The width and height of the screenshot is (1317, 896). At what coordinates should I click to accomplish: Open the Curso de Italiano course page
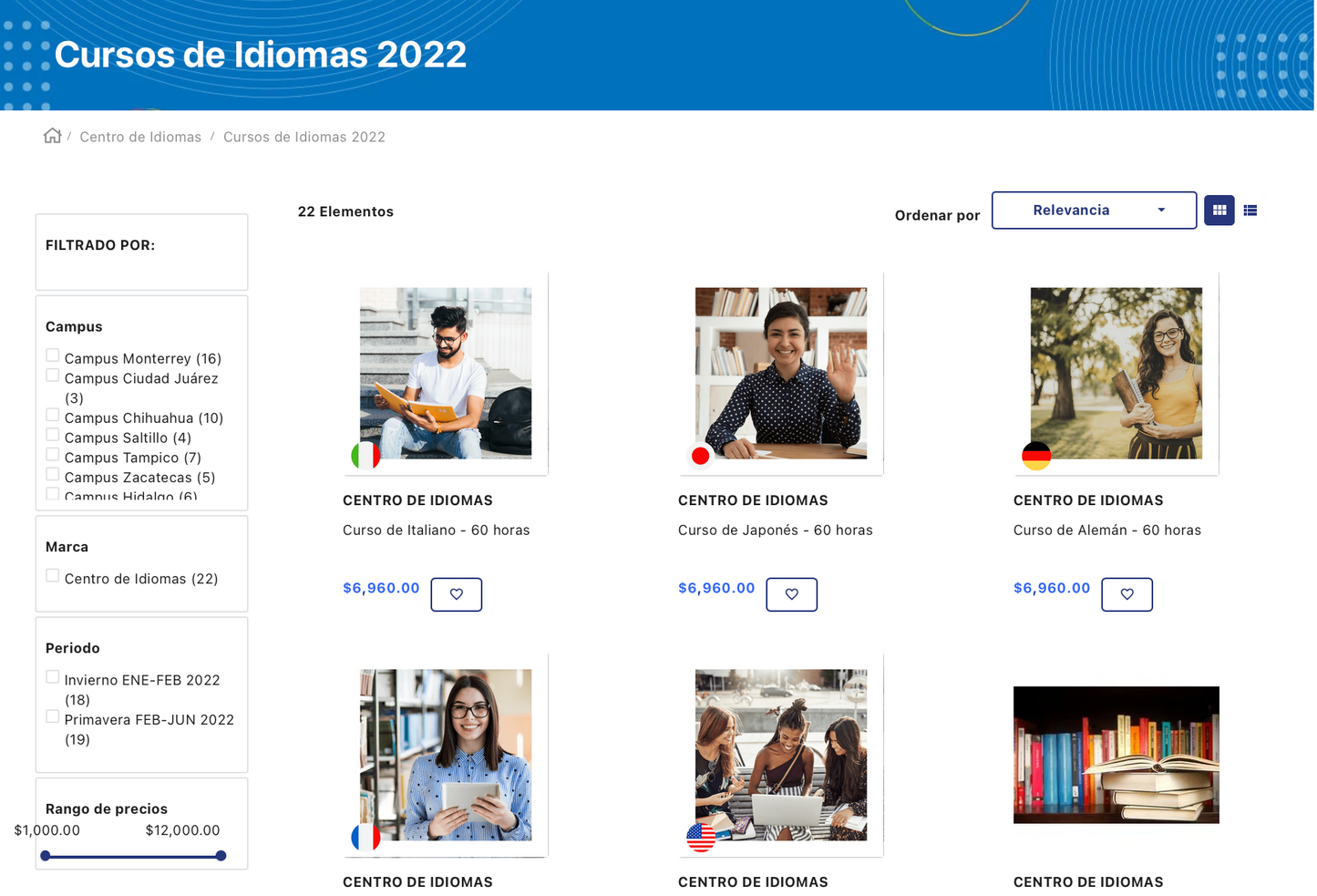[437, 530]
